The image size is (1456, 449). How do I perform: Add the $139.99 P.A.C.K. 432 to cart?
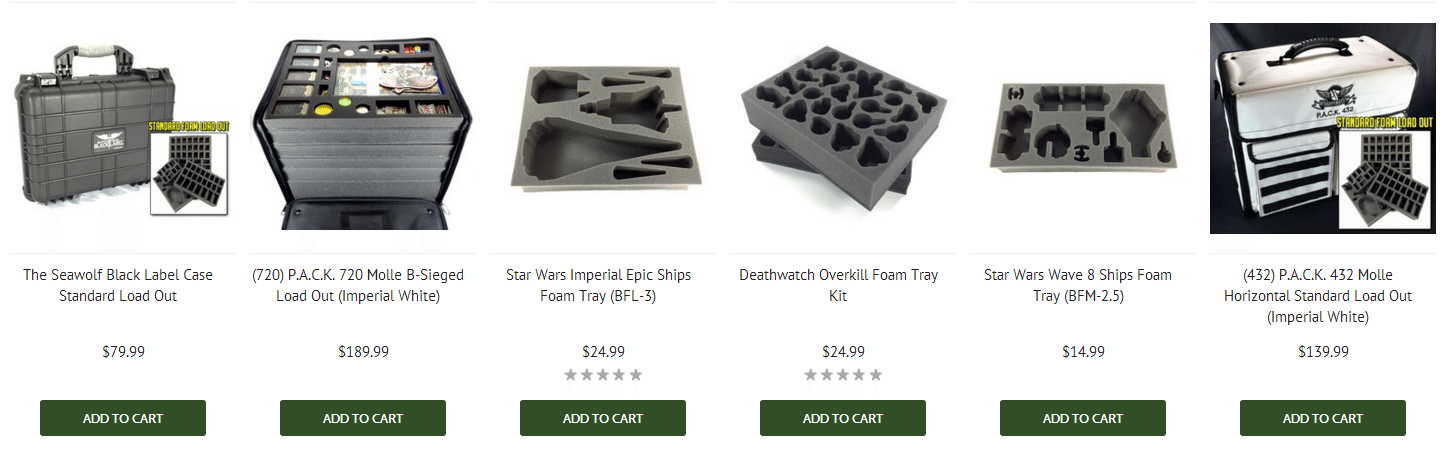click(1323, 418)
